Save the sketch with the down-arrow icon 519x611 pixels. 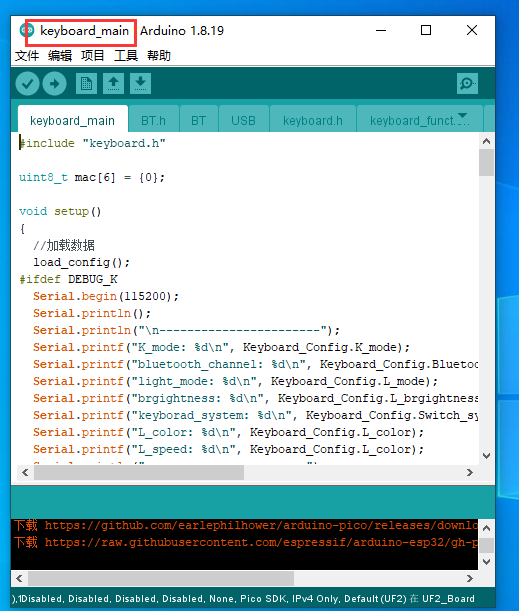140,83
